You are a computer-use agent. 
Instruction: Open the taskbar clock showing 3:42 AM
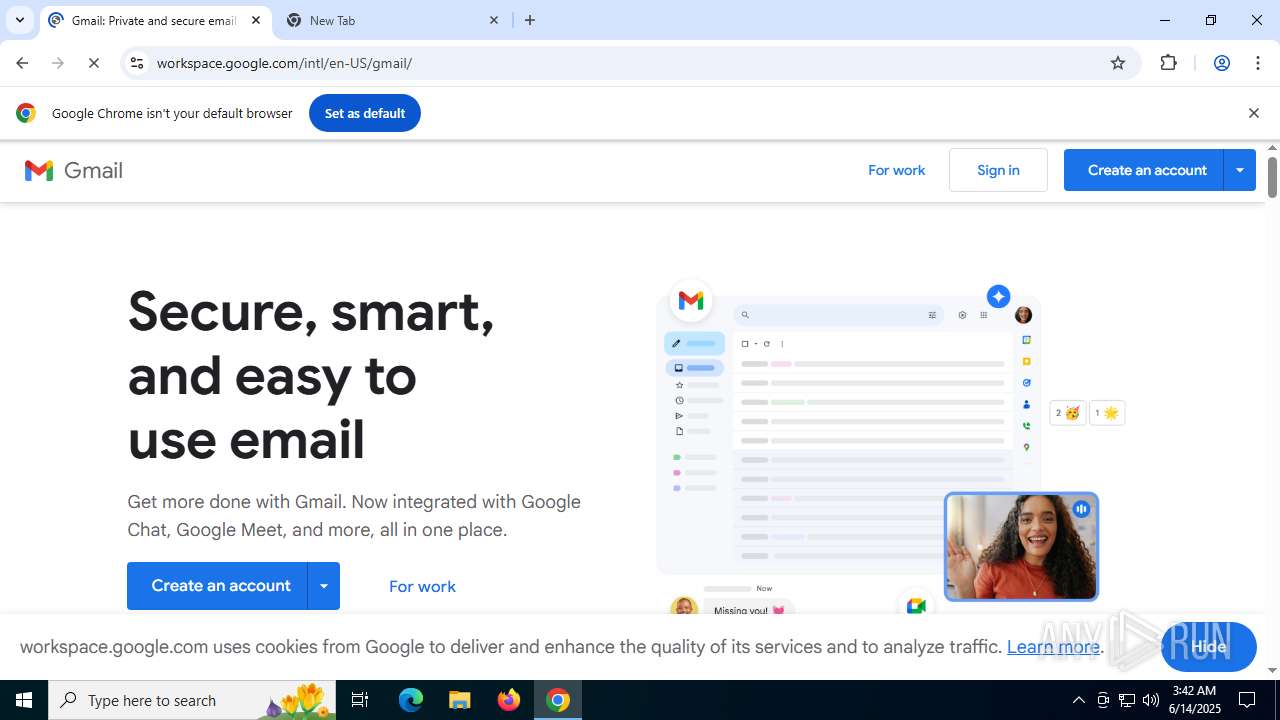[1196, 700]
